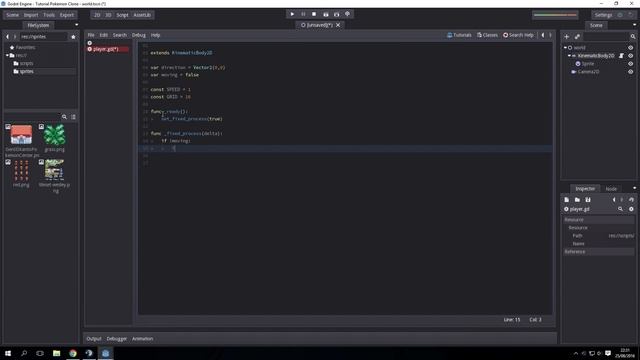
Task: Open the Debug menu in script editor
Action: tap(139, 35)
